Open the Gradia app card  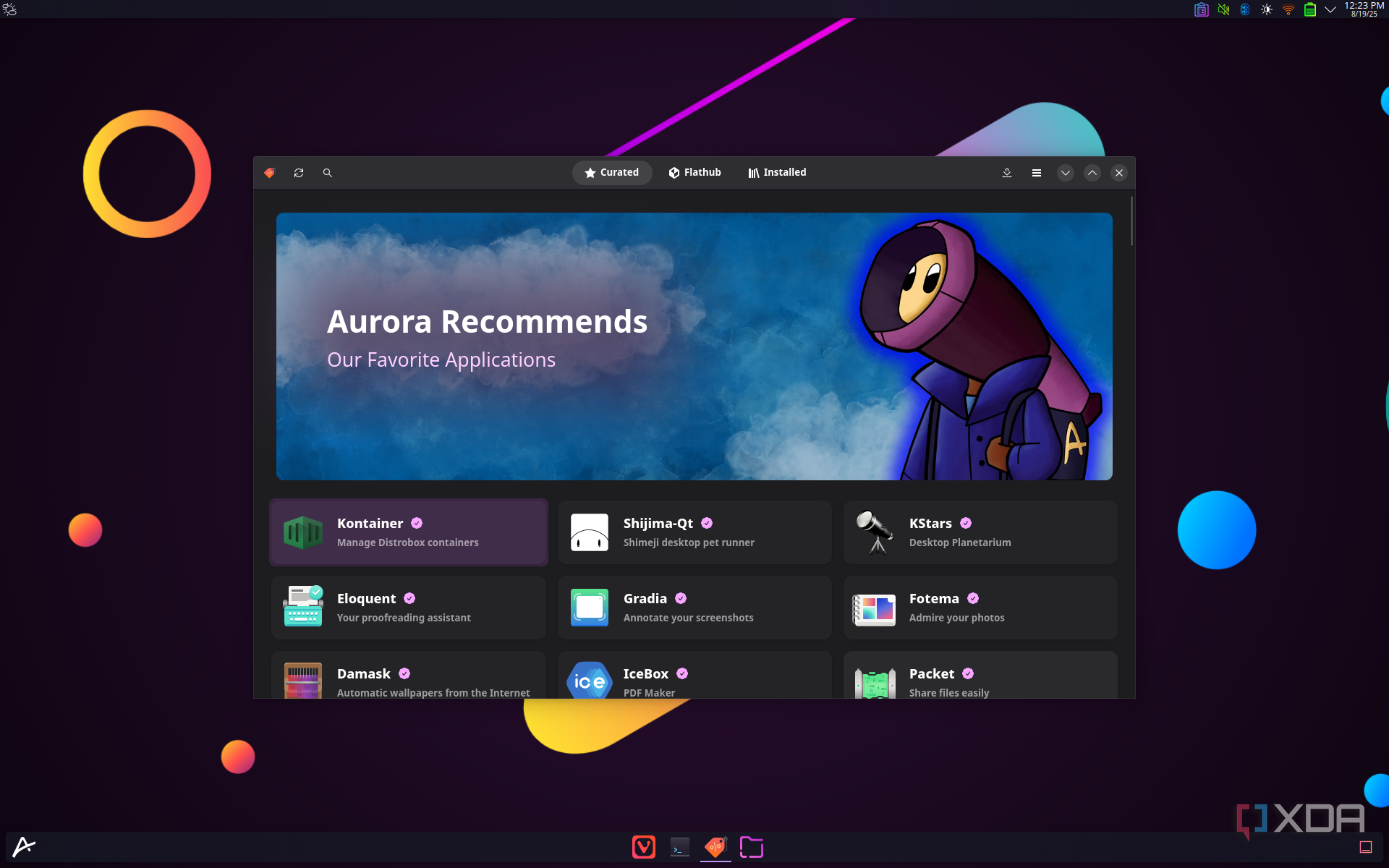tap(694, 608)
